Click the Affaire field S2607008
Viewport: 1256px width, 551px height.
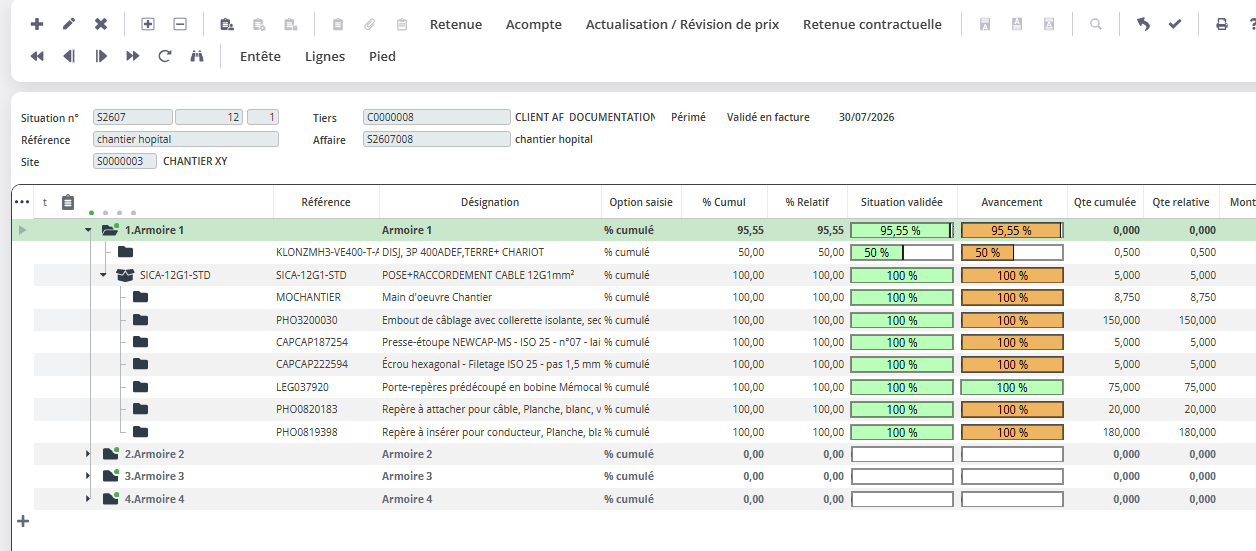[437, 140]
